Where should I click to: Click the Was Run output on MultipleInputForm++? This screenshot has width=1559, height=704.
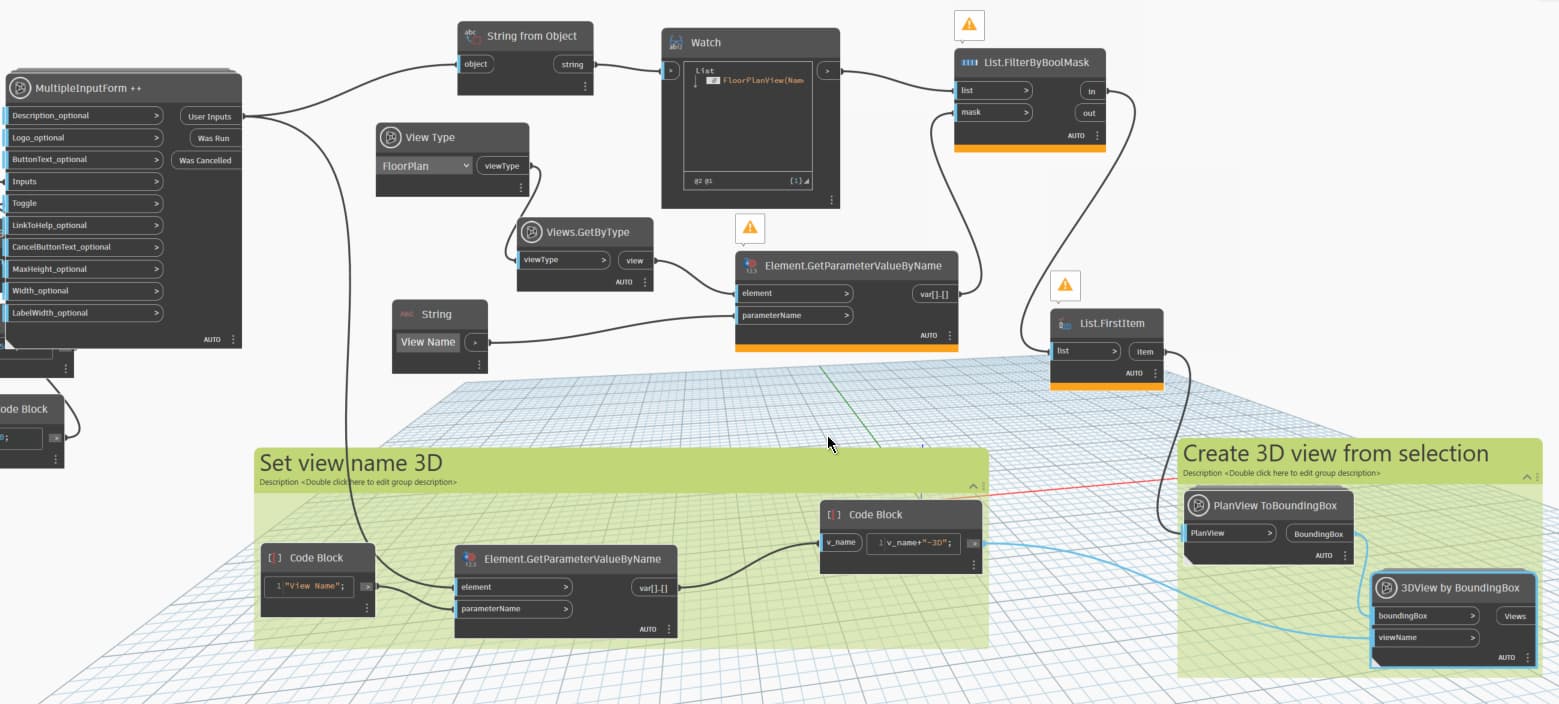(212, 138)
